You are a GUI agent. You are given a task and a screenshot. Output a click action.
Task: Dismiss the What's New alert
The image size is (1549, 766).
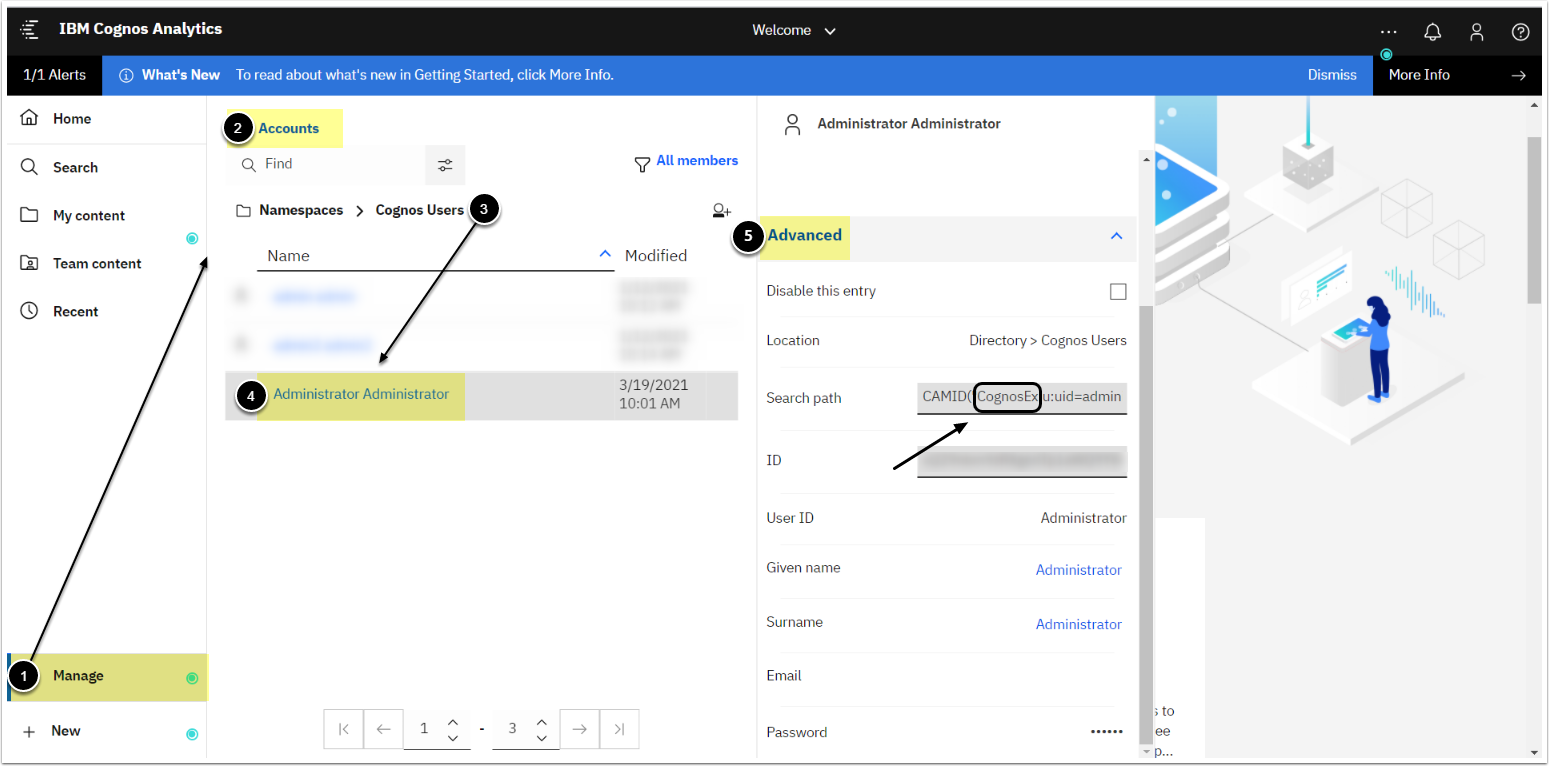click(x=1332, y=75)
